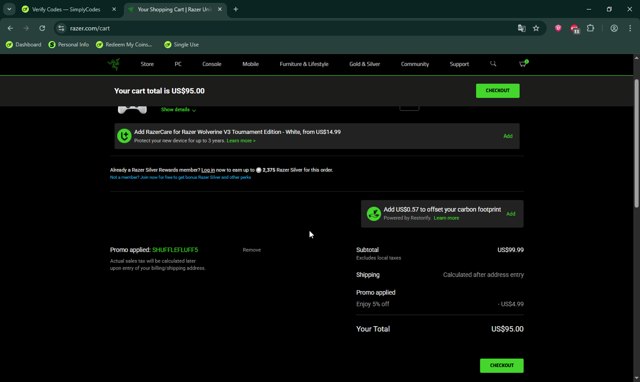
Task: Open the Community menu
Action: 415,64
